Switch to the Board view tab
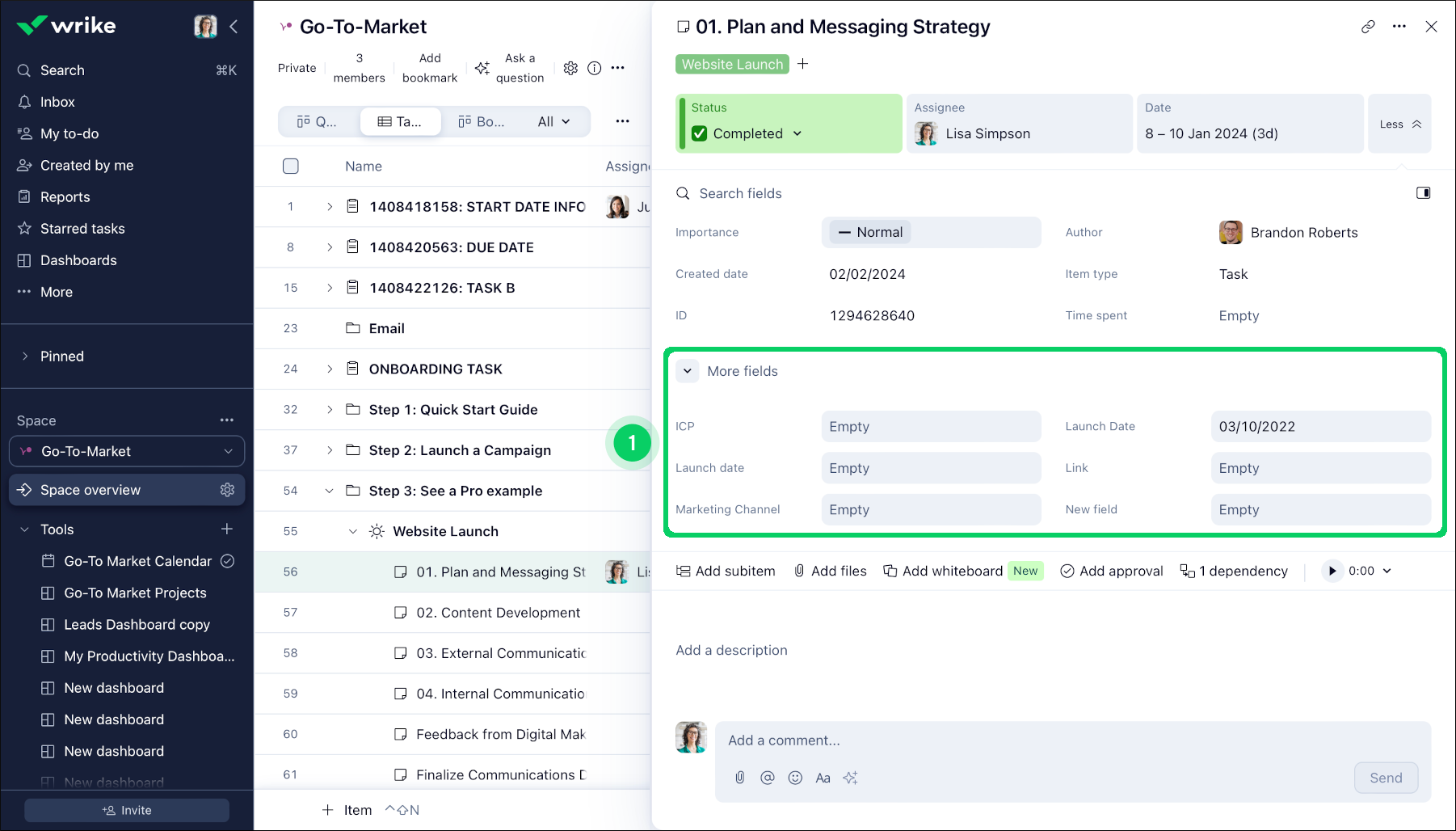Screen dimensions: 1456x831 [x=481, y=121]
